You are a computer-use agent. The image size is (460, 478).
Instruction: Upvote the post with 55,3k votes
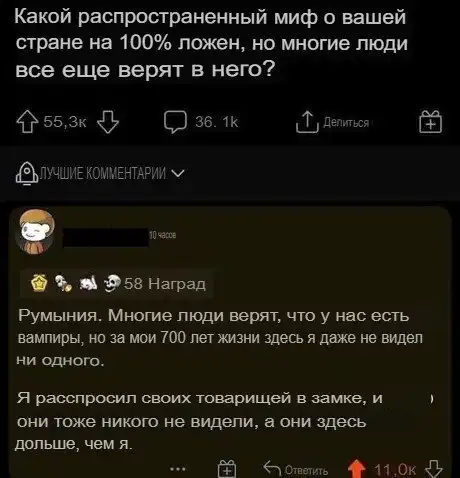pyautogui.click(x=27, y=122)
